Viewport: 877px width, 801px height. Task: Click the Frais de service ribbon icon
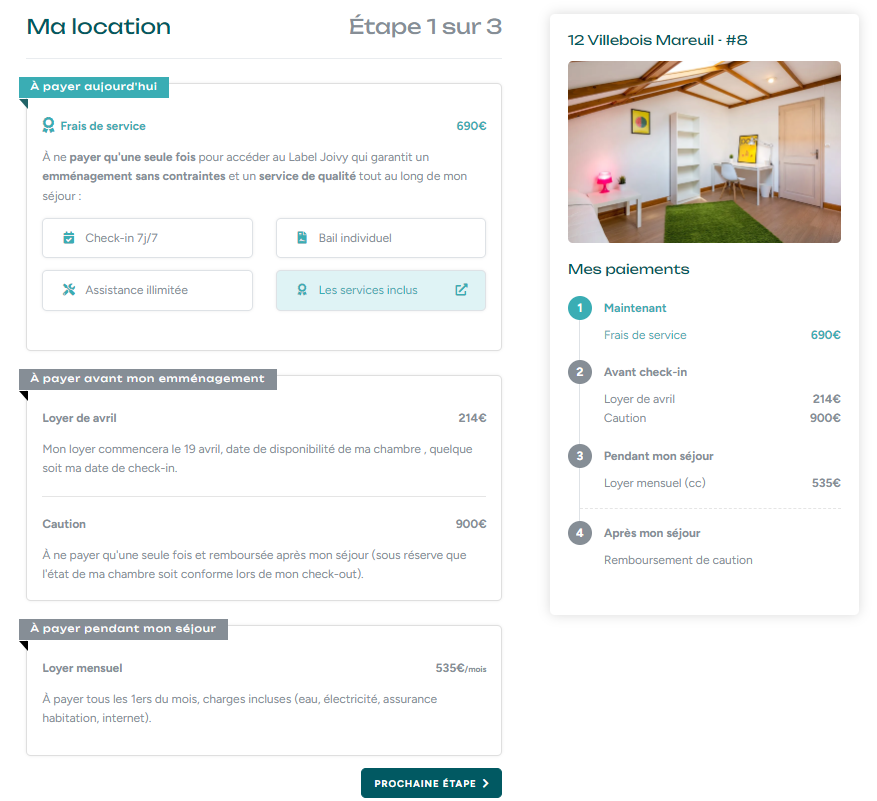pos(49,125)
